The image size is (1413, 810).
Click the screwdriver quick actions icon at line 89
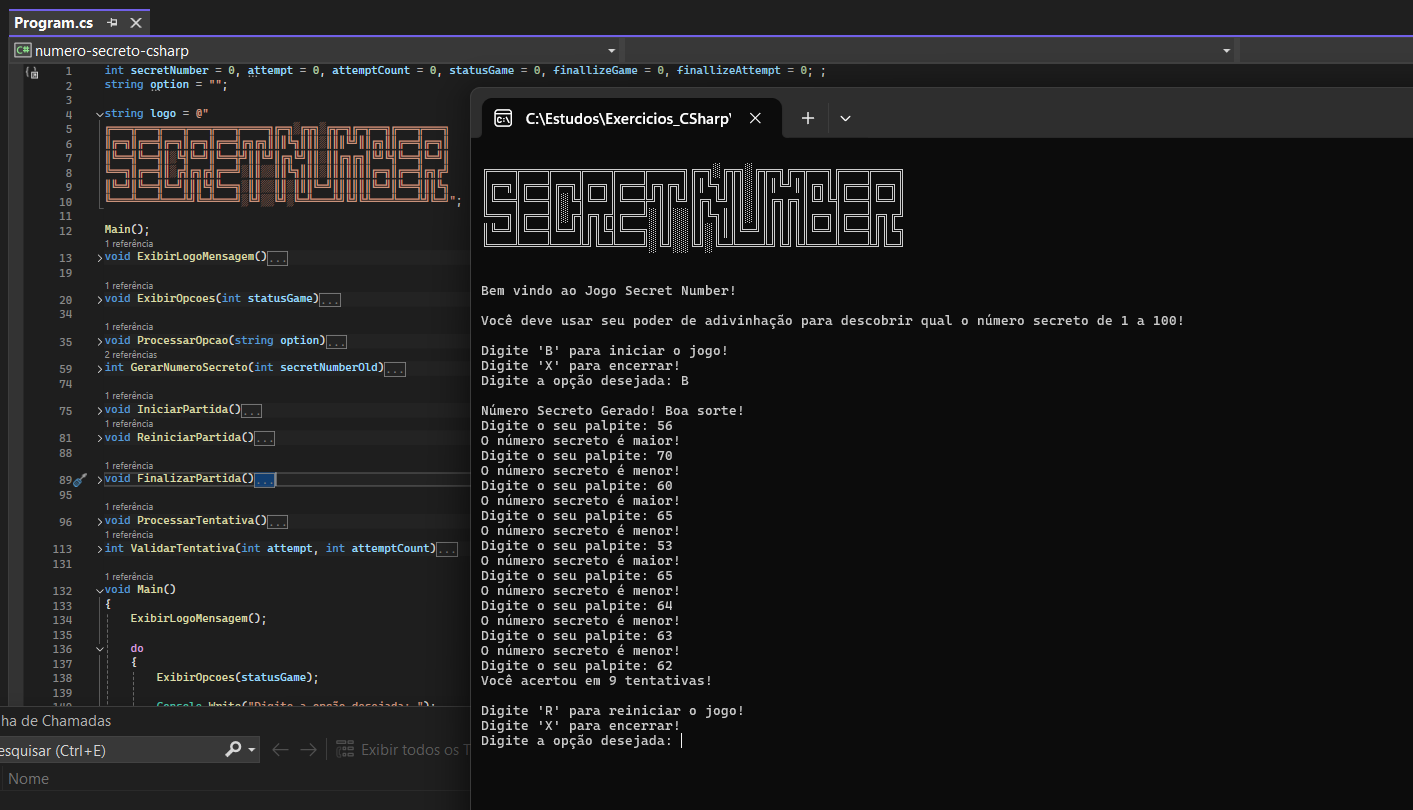[x=81, y=480]
